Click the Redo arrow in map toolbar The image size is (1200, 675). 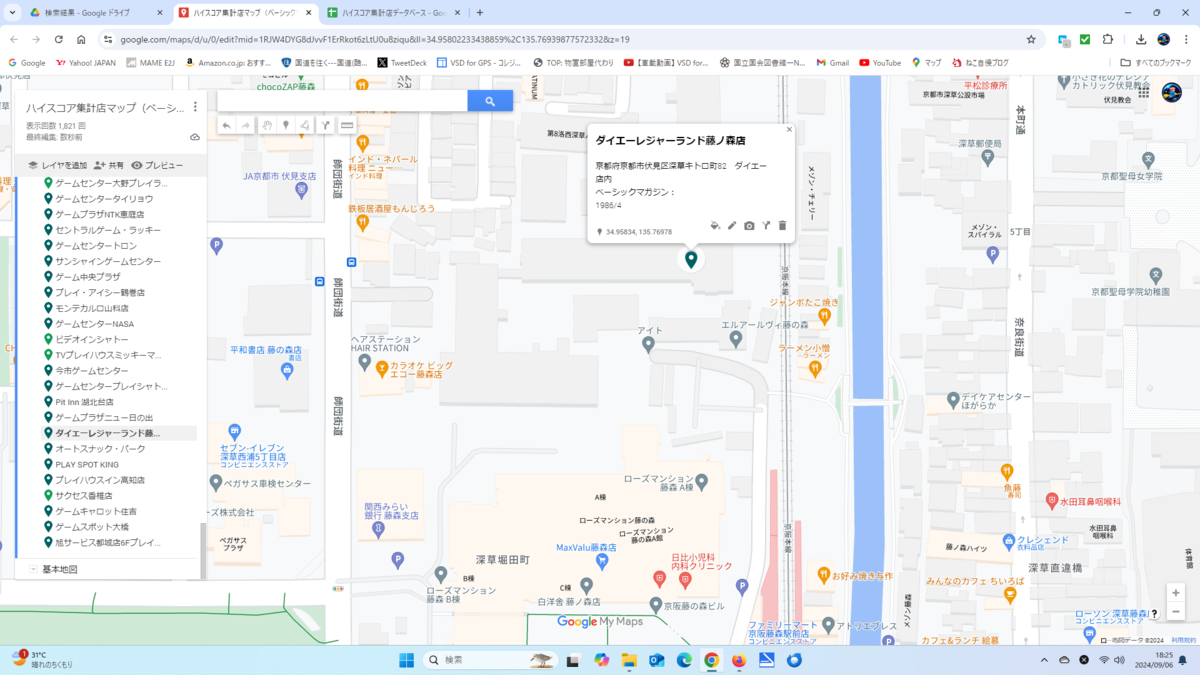[246, 126]
